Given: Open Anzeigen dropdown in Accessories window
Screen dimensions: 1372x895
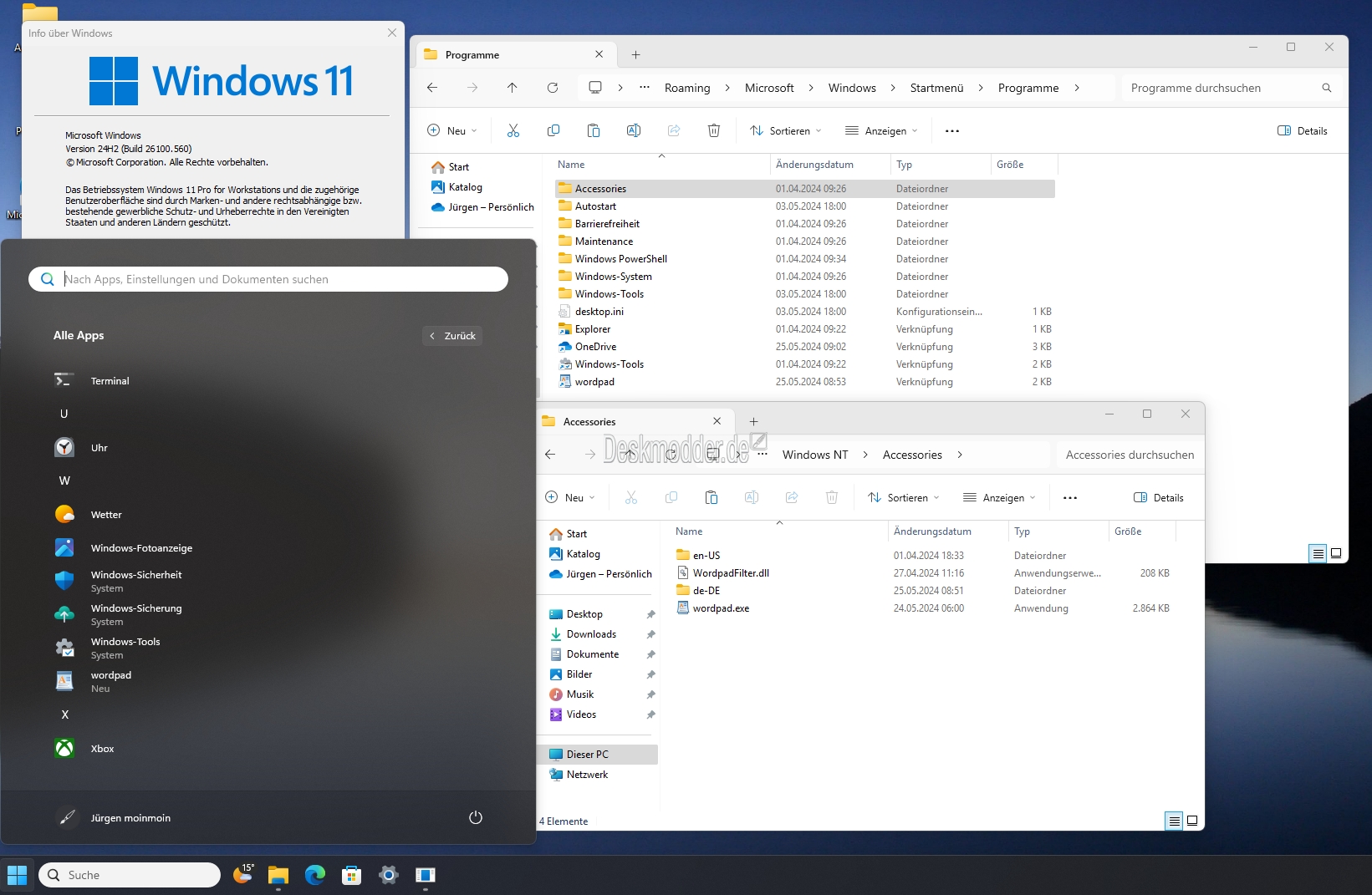Looking at the screenshot, I should (999, 497).
